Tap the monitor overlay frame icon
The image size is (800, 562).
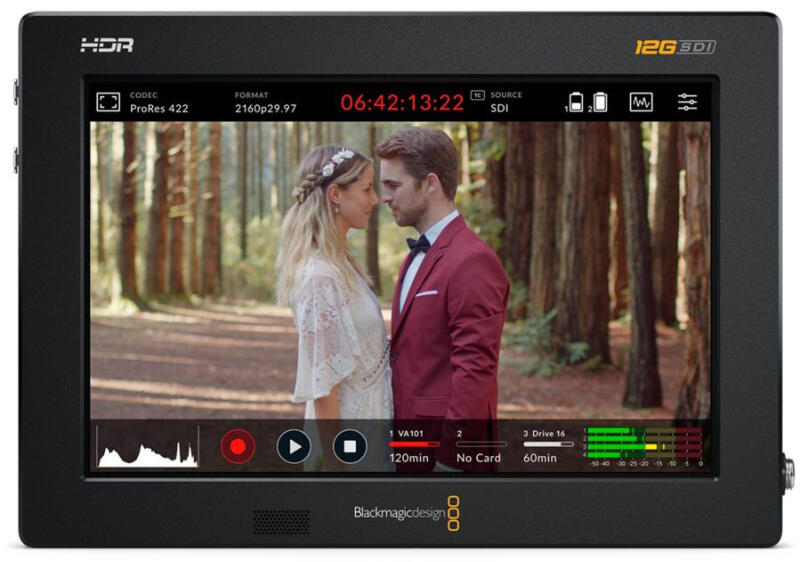pos(108,102)
